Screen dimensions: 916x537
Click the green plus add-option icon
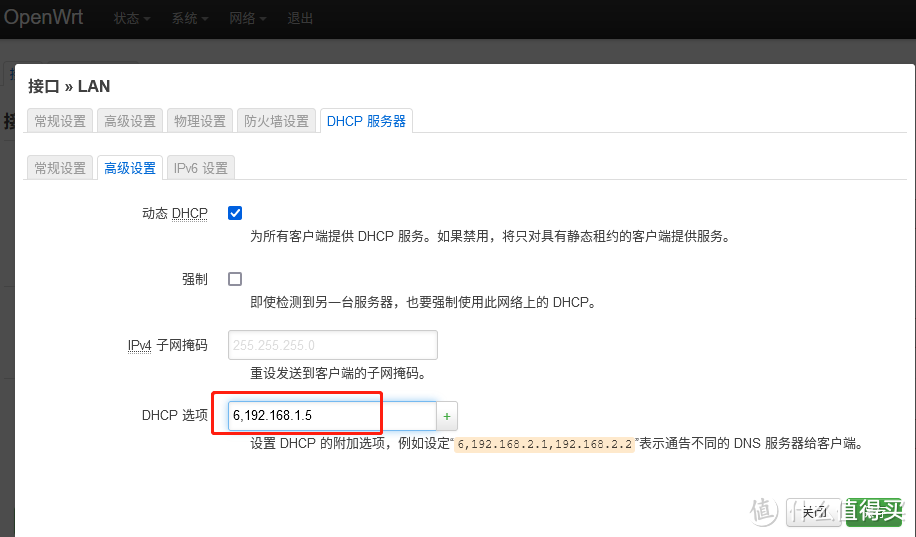click(x=447, y=416)
